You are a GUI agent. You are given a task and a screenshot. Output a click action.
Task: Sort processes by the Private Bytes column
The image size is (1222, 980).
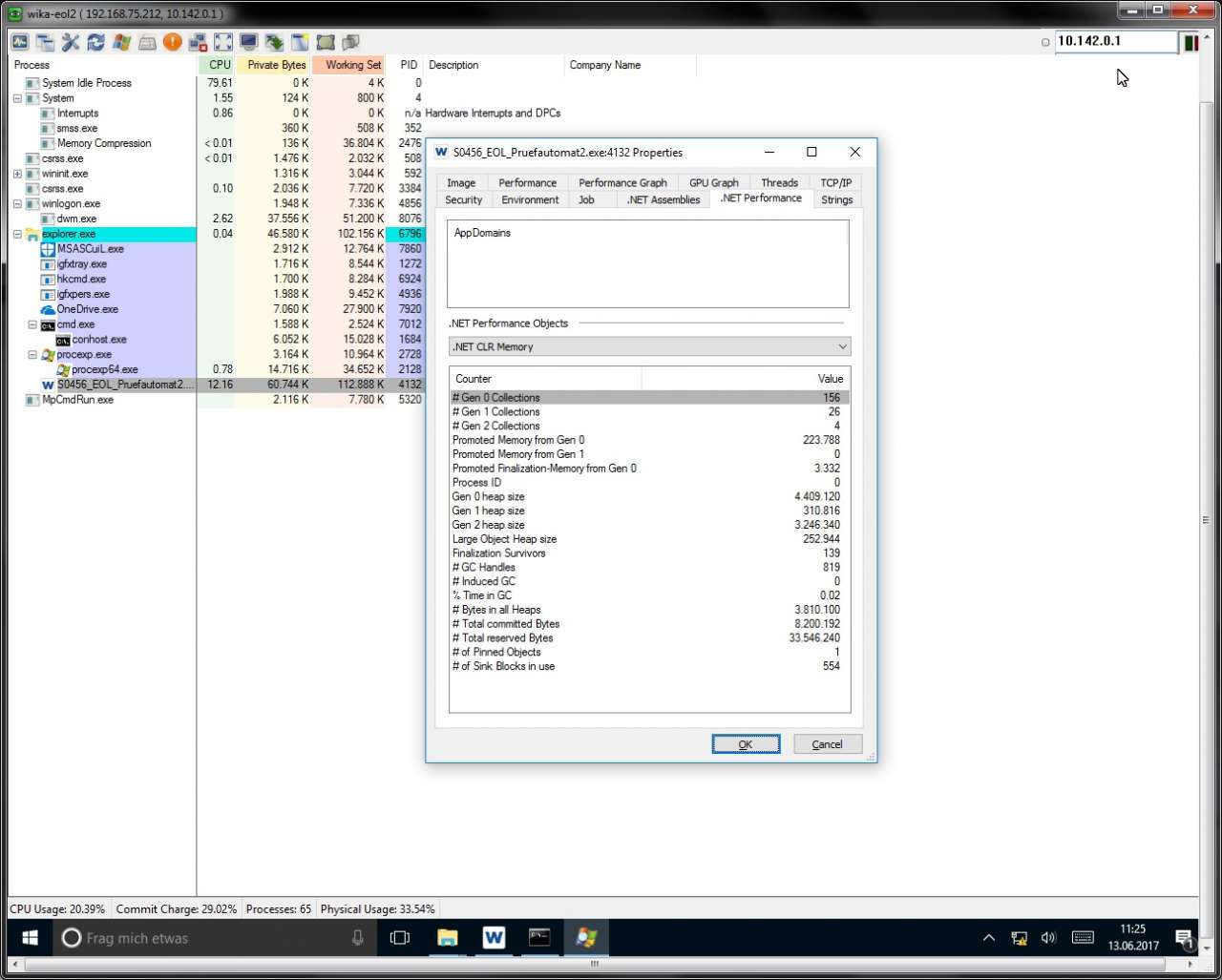tap(276, 65)
